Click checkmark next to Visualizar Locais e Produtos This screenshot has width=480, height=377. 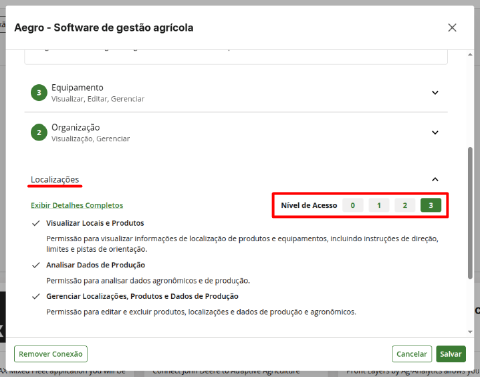pyautogui.click(x=36, y=223)
